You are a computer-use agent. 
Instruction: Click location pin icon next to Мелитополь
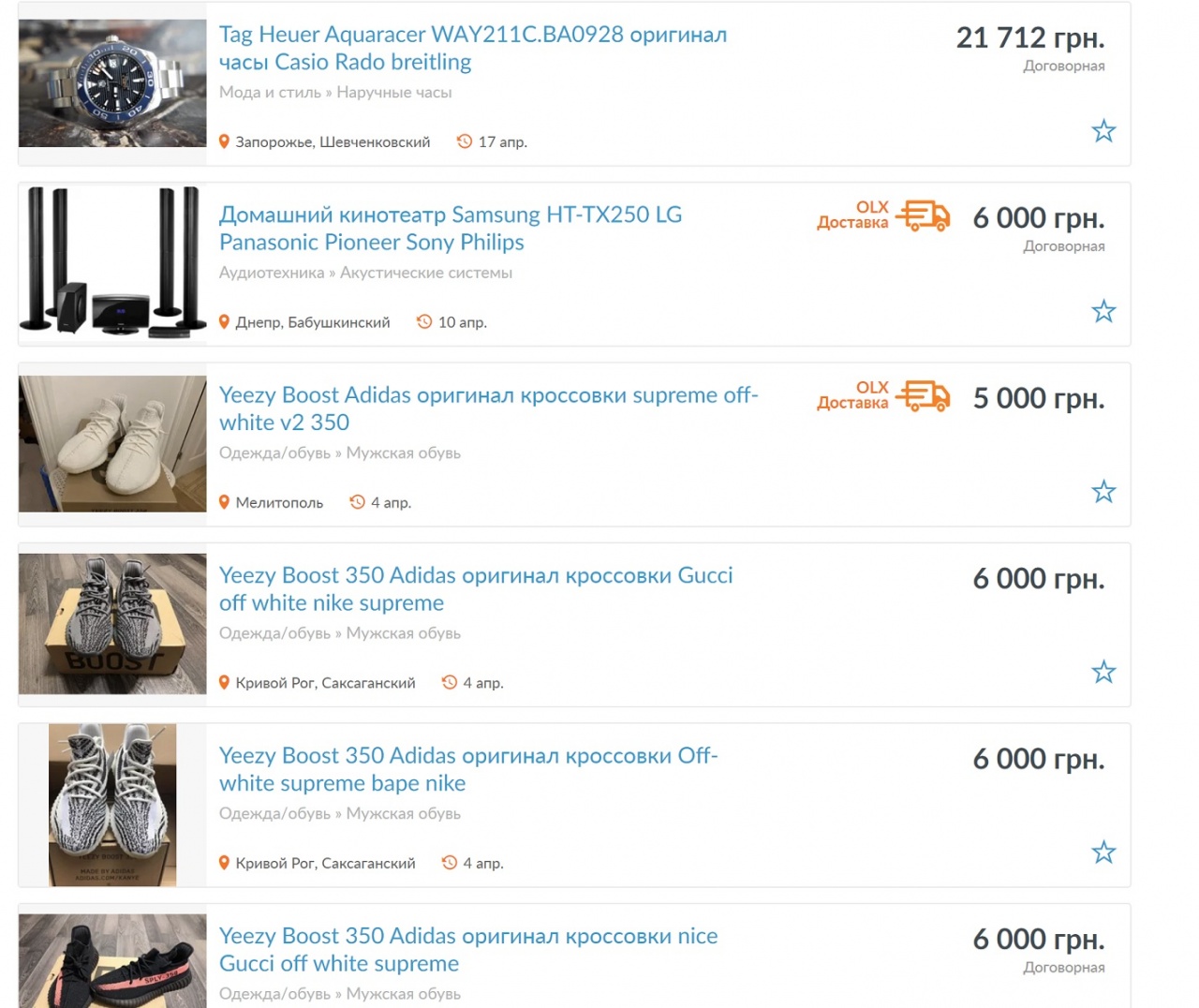[x=224, y=502]
